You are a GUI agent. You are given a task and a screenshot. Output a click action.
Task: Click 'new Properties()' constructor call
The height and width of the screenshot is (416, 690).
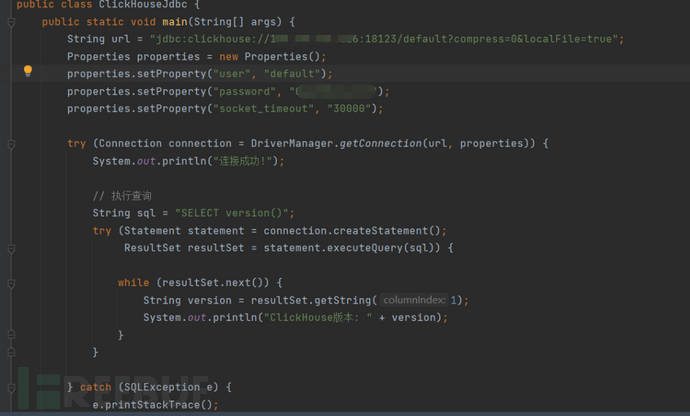272,56
